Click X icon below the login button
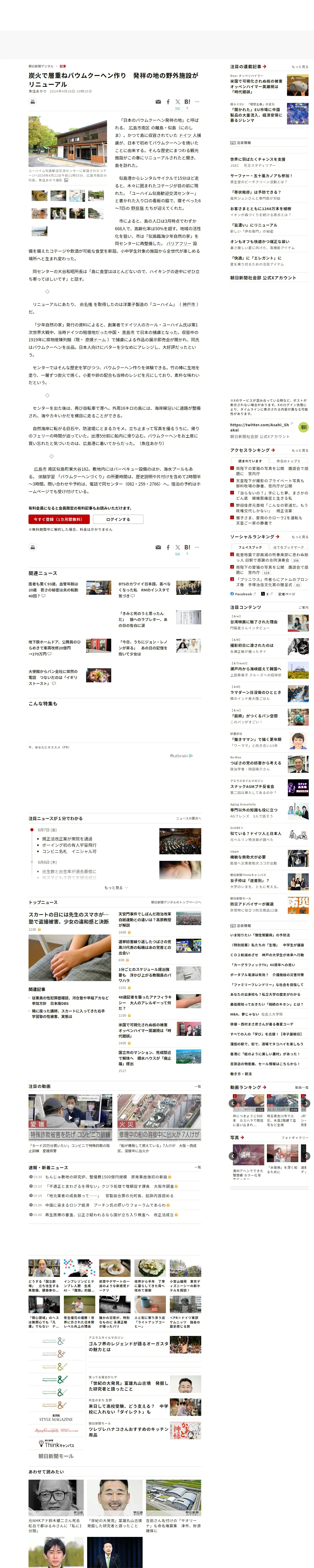This screenshot has width=314, height=1568. (177, 547)
